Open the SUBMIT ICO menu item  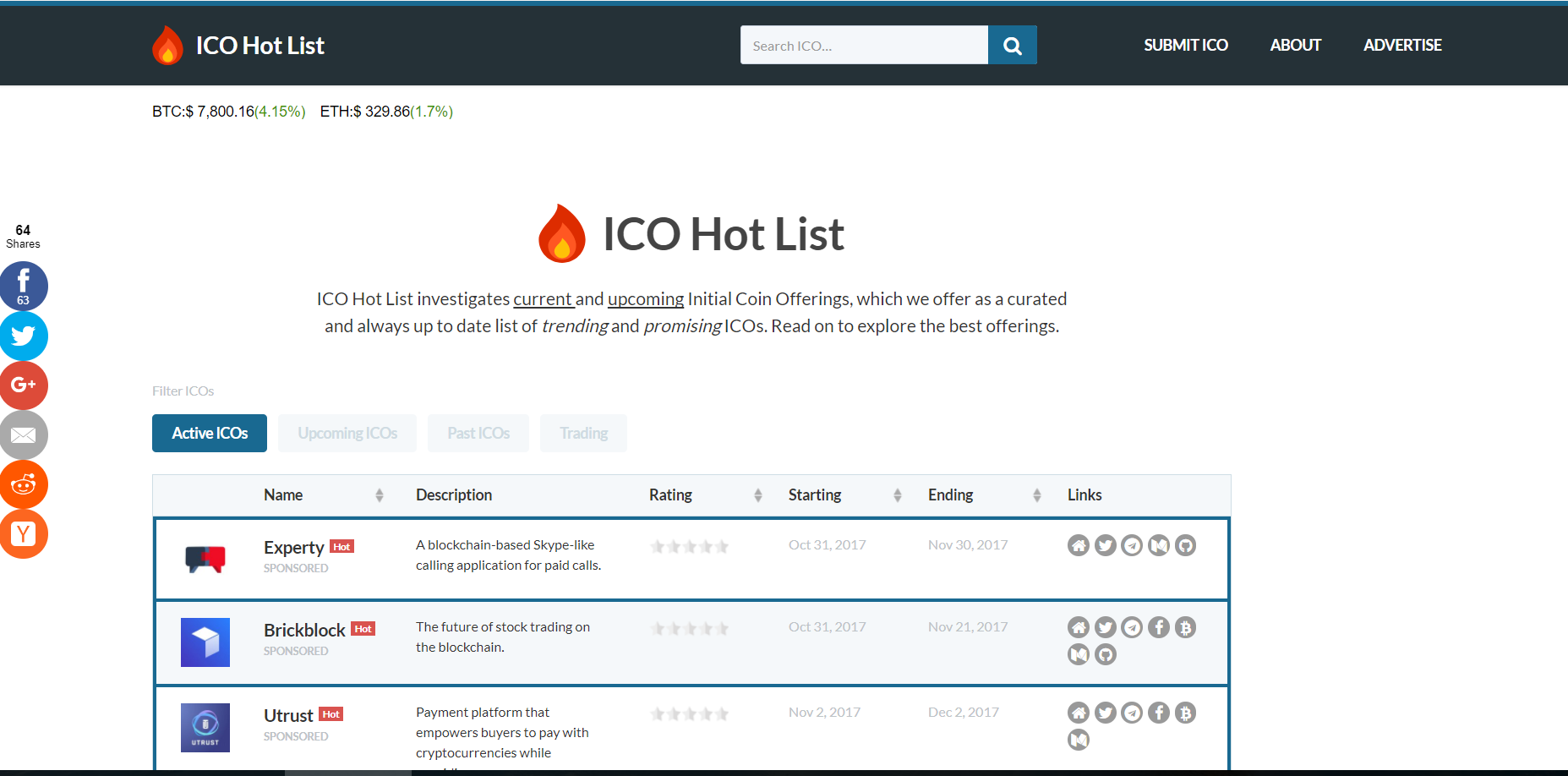click(1186, 45)
